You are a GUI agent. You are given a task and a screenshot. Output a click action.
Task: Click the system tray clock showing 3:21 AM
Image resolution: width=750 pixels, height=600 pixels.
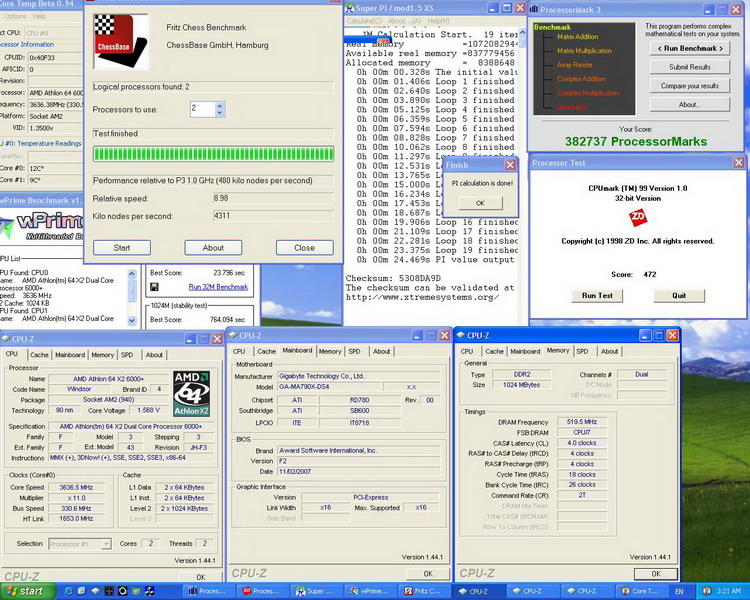coord(729,591)
